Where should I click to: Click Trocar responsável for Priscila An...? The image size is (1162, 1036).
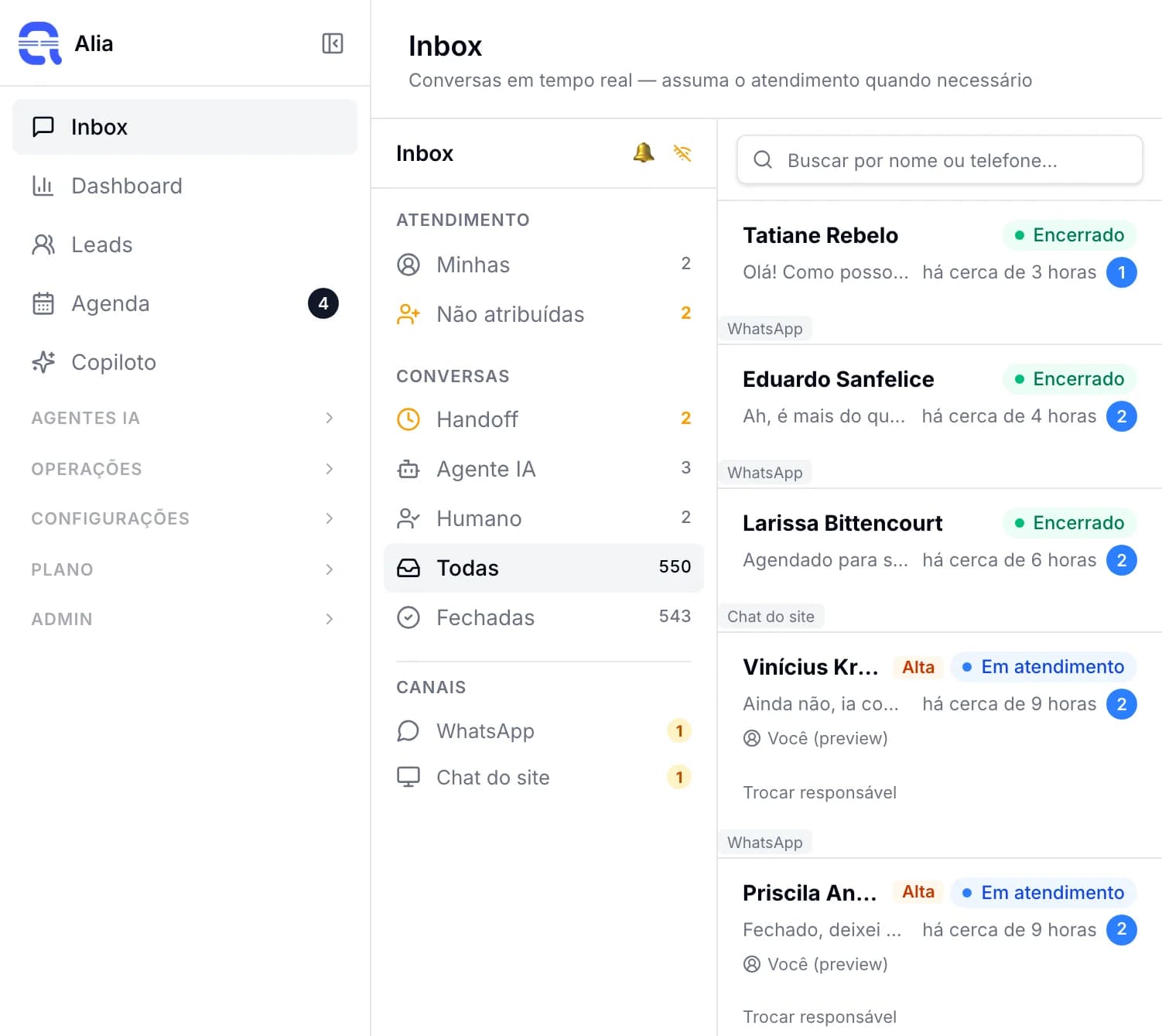tap(819, 1017)
